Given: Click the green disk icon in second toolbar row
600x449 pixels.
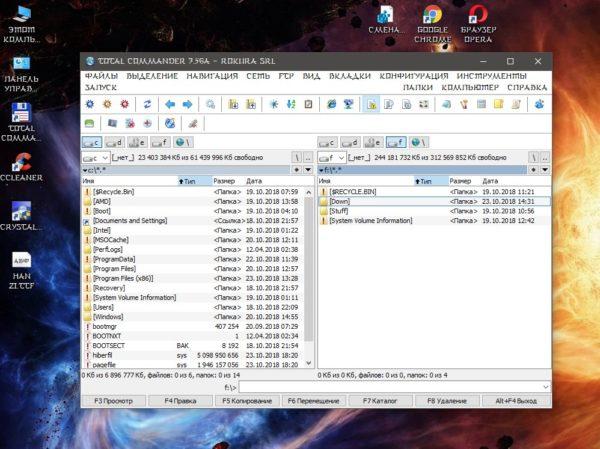Looking at the screenshot, I should (x=89, y=123).
